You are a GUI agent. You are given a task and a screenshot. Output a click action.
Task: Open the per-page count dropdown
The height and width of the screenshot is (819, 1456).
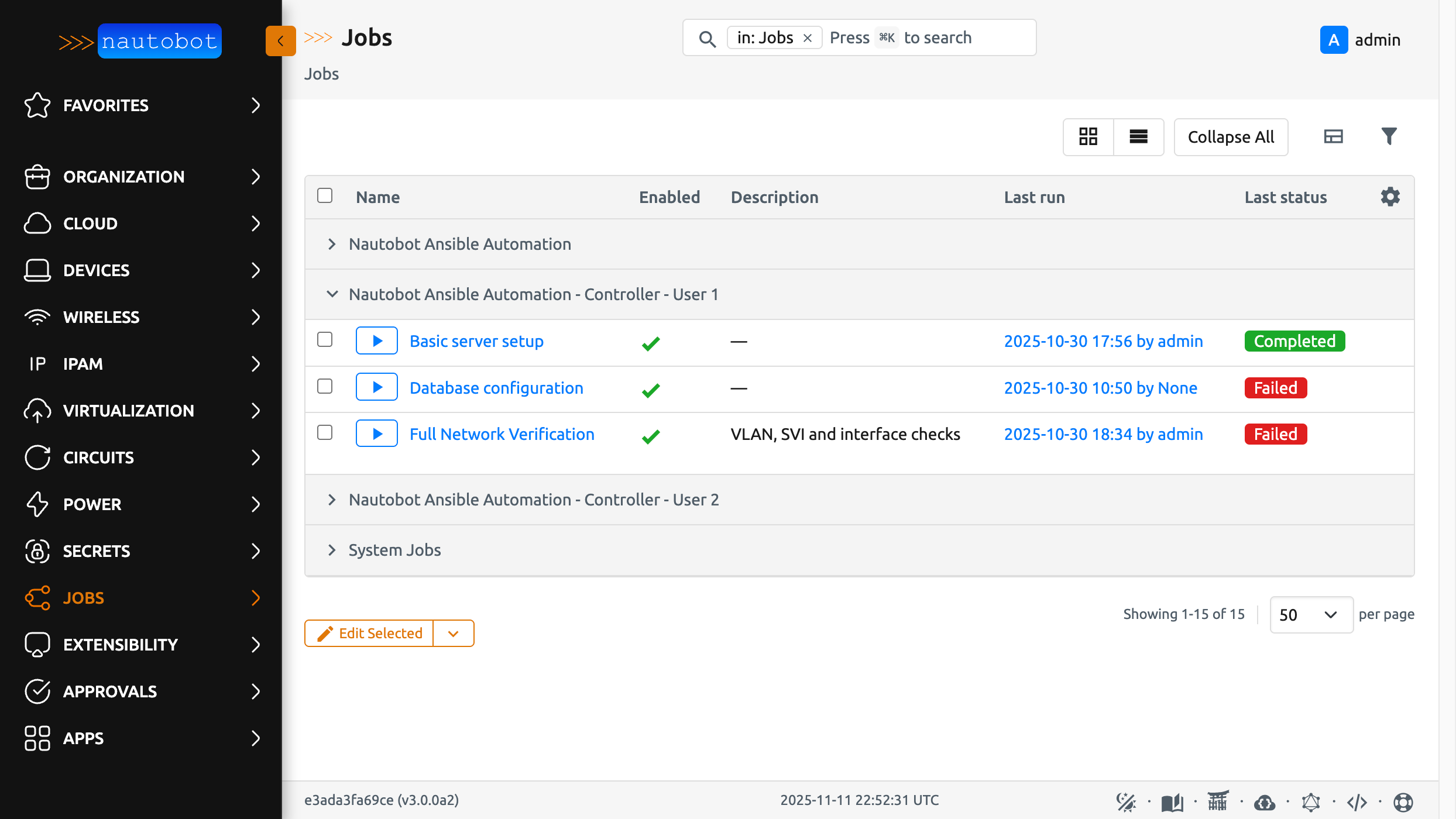(1311, 614)
